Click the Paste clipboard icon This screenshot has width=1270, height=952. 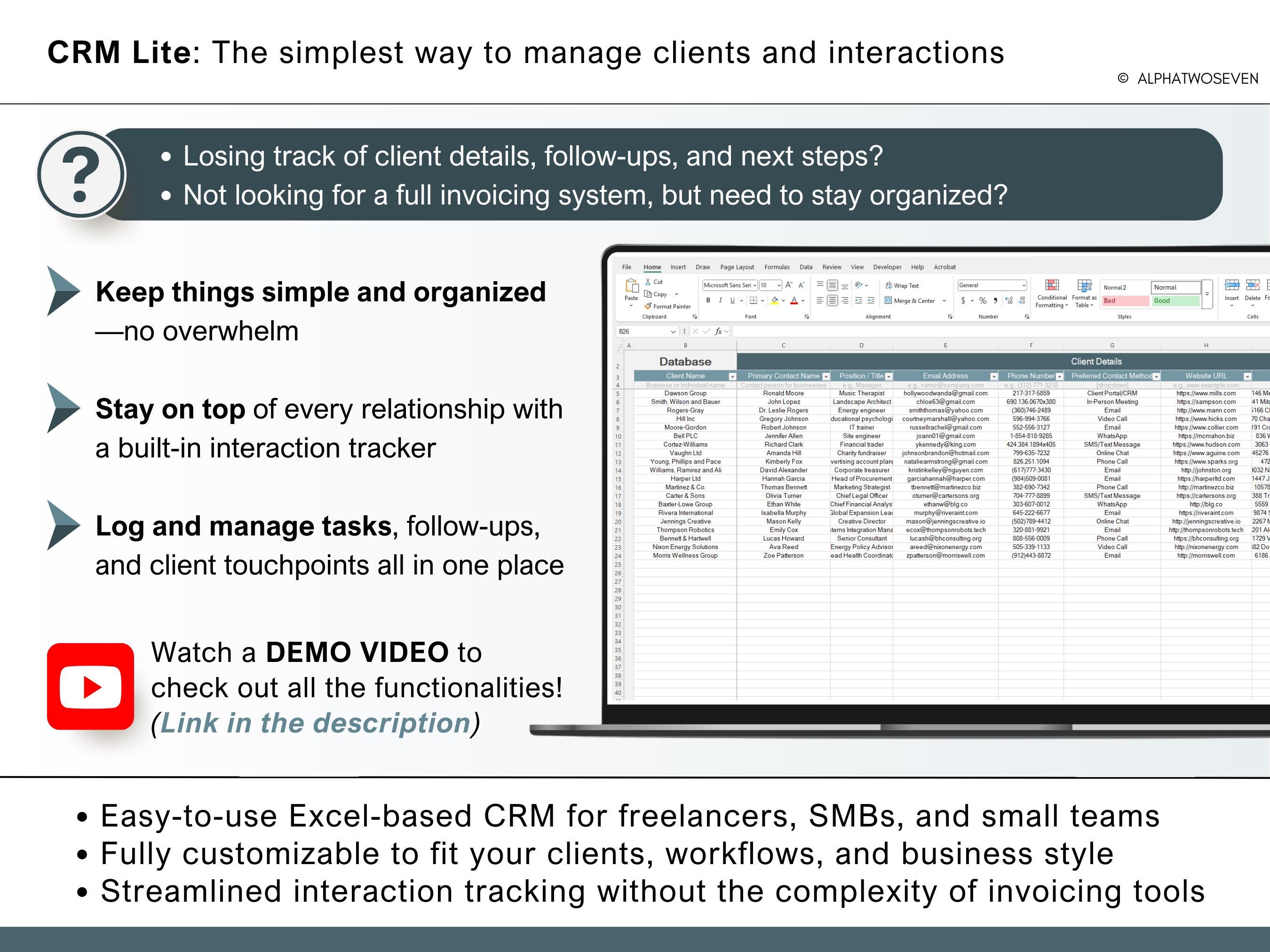[632, 286]
